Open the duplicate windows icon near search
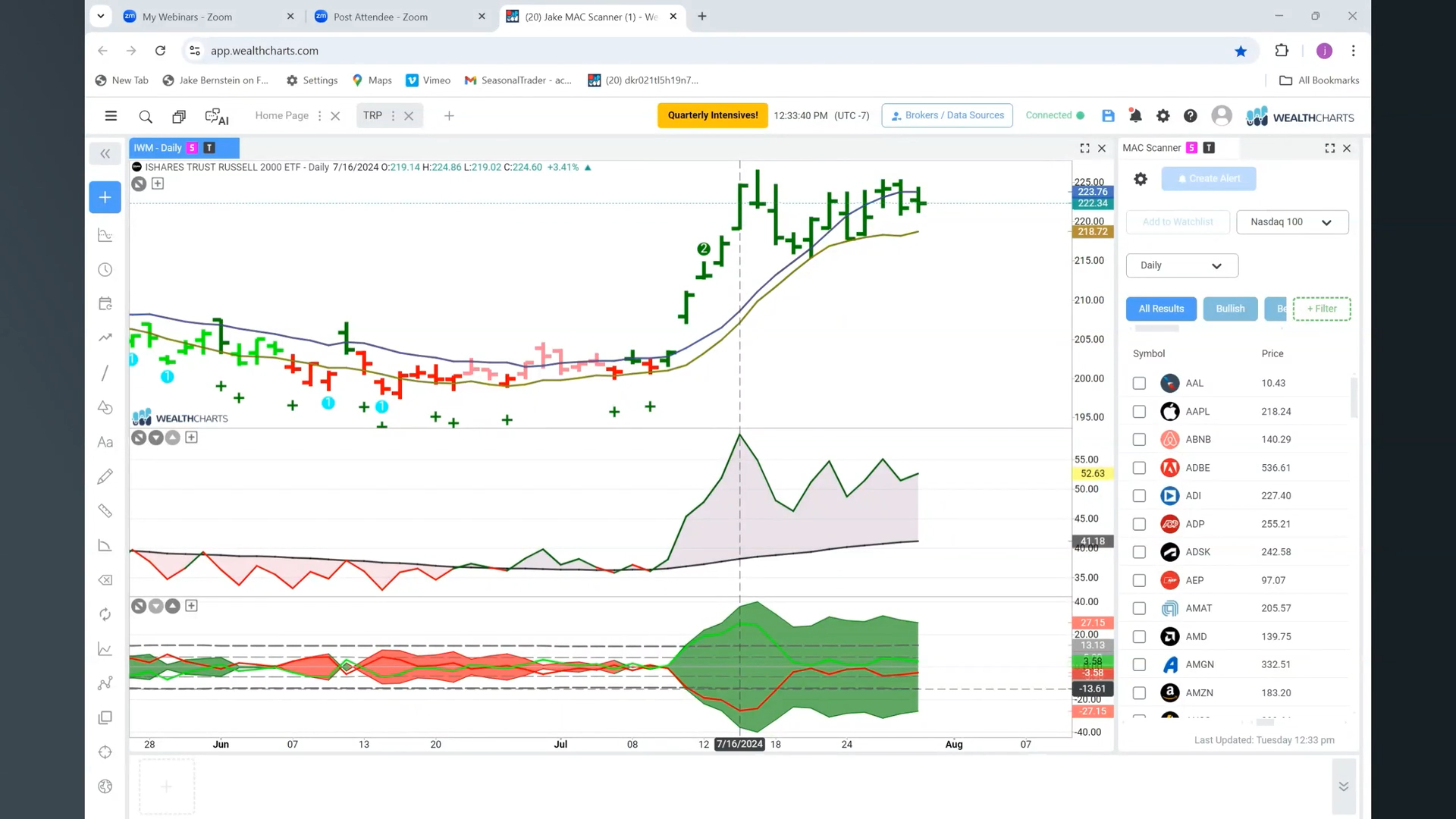 click(179, 116)
